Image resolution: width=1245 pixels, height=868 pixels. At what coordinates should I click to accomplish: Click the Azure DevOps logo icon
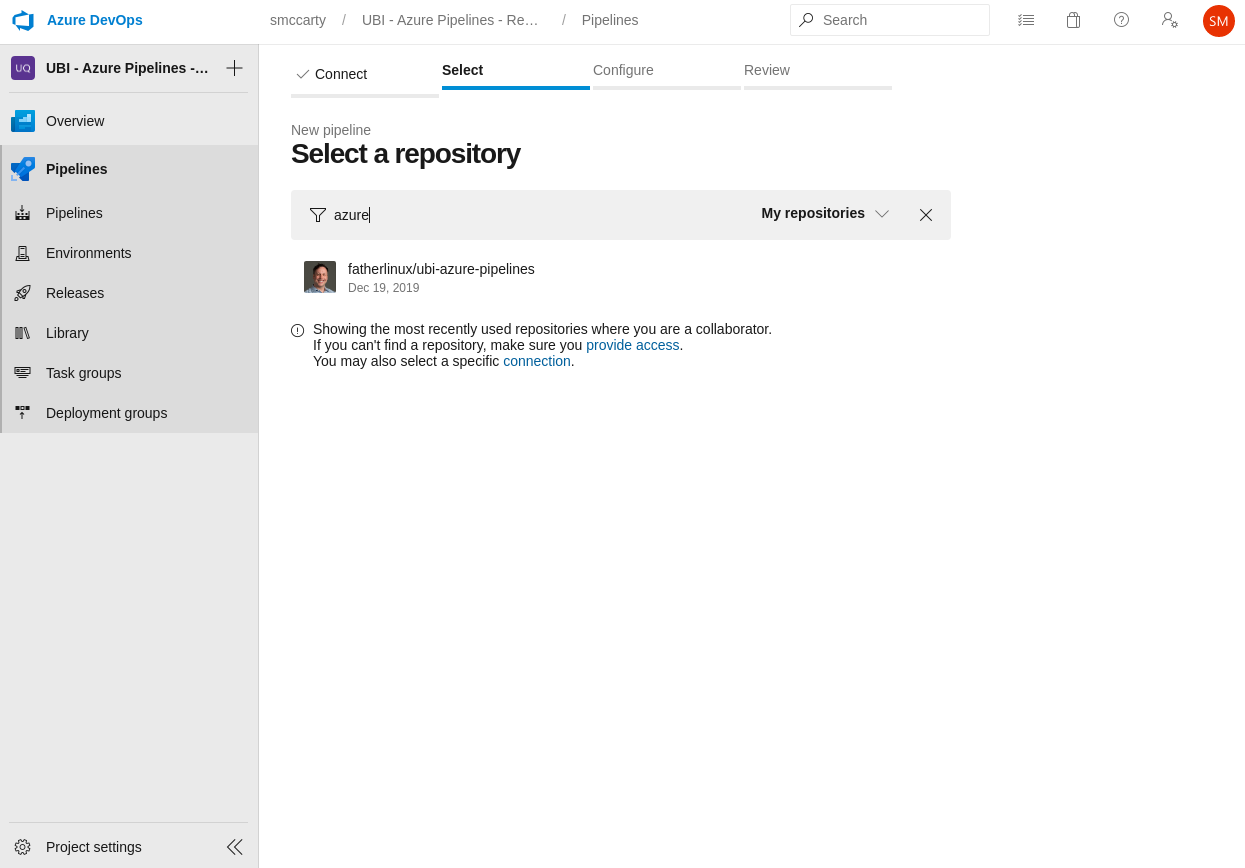pyautogui.click(x=23, y=20)
